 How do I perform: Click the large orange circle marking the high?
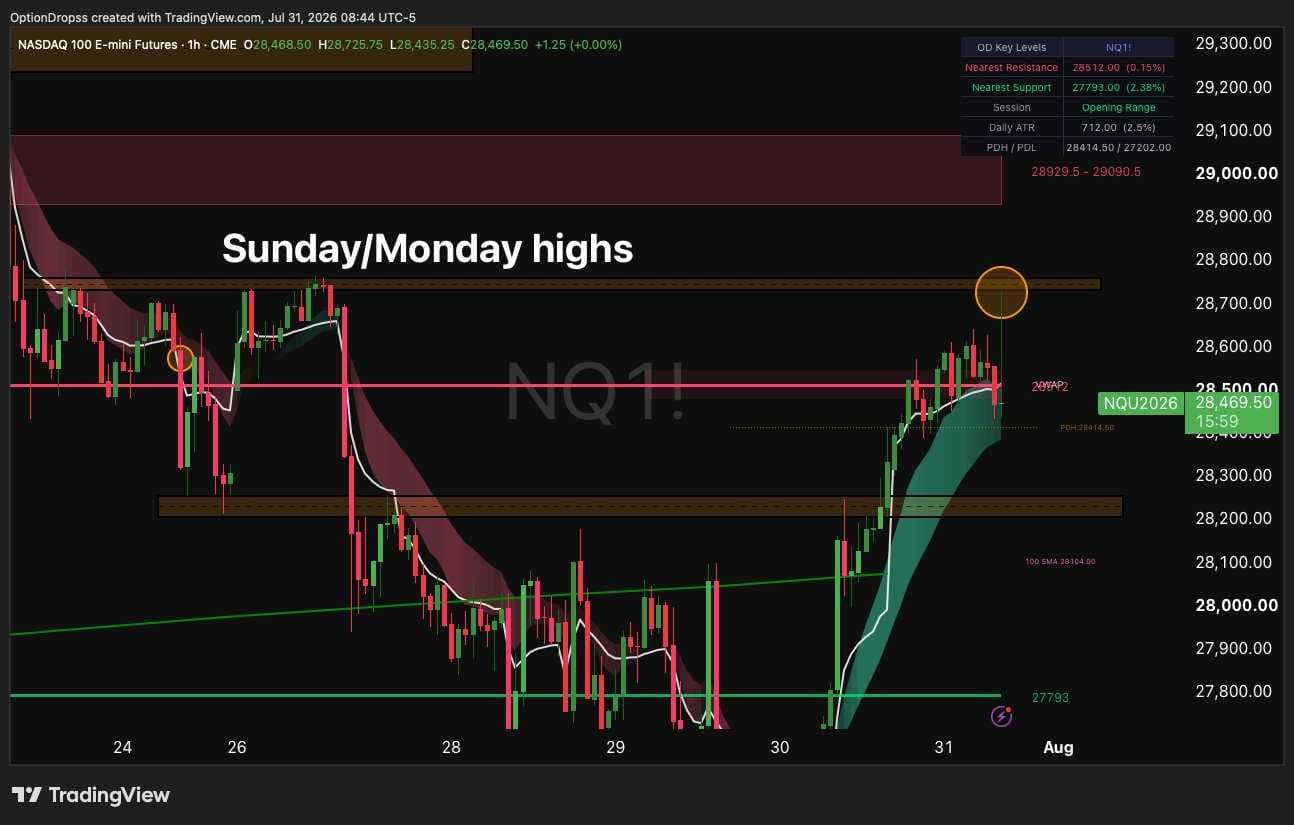coord(1001,292)
